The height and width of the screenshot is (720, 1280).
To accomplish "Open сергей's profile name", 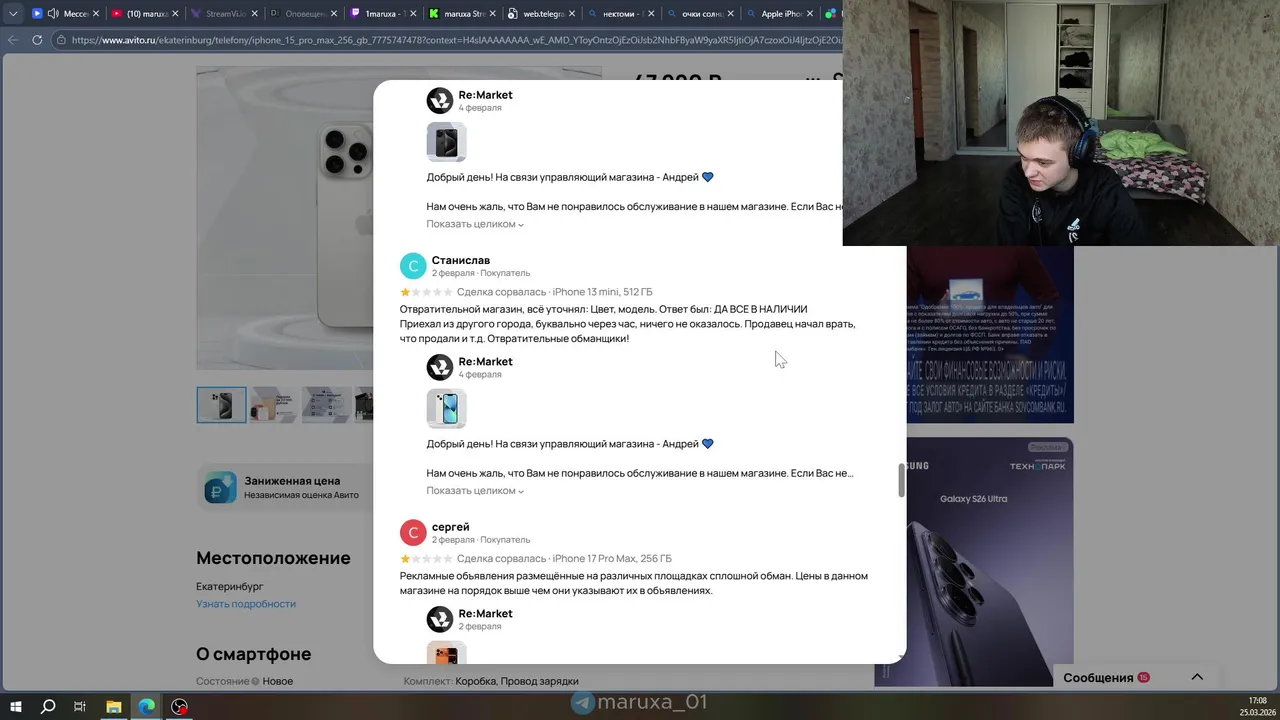I will click(x=450, y=527).
